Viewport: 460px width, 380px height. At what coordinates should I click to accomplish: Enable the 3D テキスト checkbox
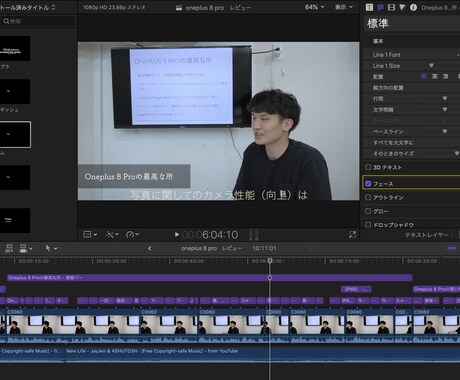pyautogui.click(x=368, y=167)
